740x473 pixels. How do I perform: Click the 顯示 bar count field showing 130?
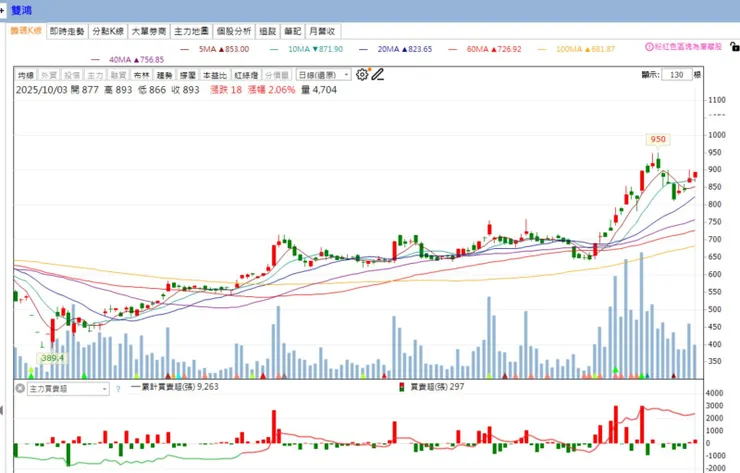point(676,75)
